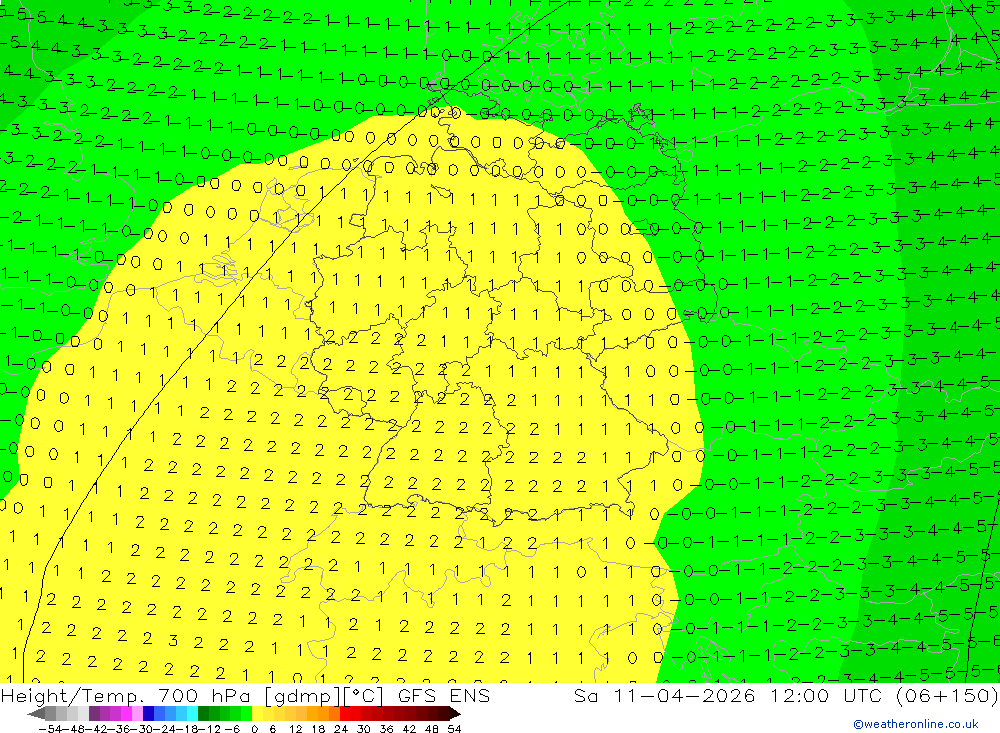Click the '54' scale label at the right end
The height and width of the screenshot is (733, 1000).
454,729
